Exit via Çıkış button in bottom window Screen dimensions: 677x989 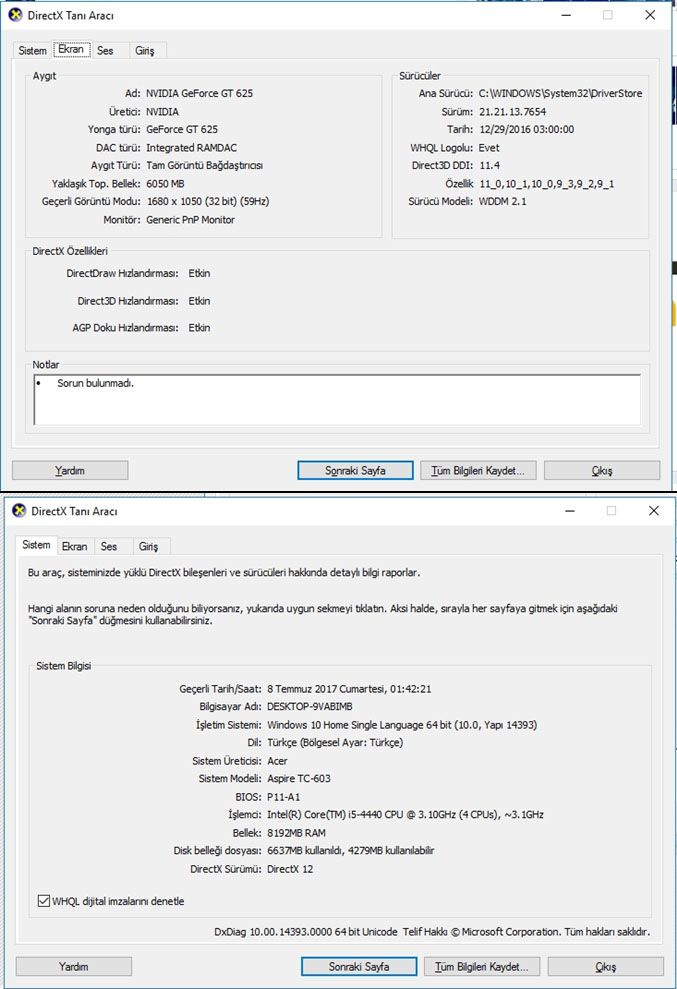point(606,966)
